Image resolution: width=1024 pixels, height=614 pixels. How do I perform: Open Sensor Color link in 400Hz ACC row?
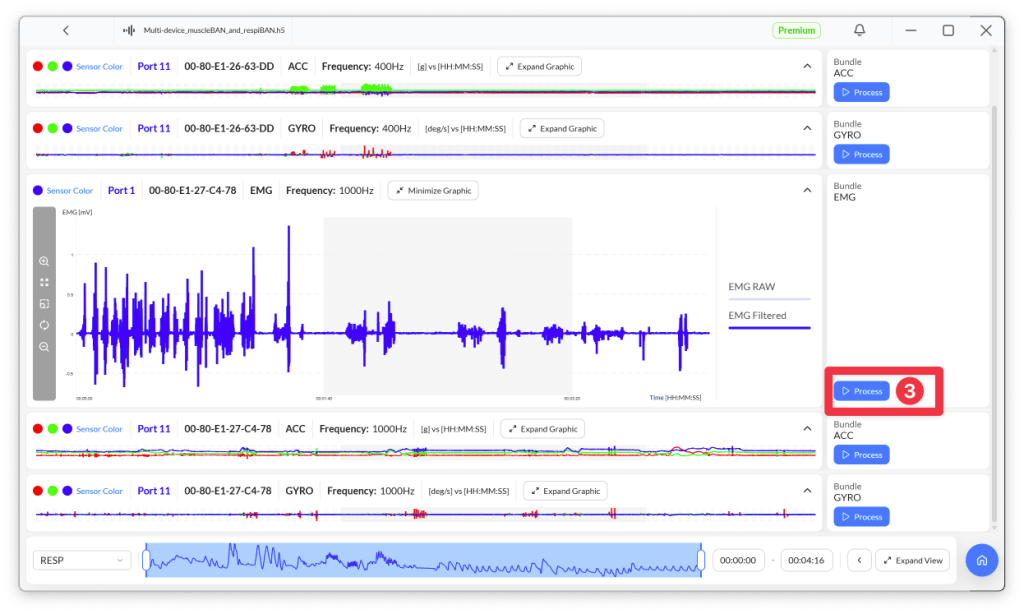click(99, 67)
